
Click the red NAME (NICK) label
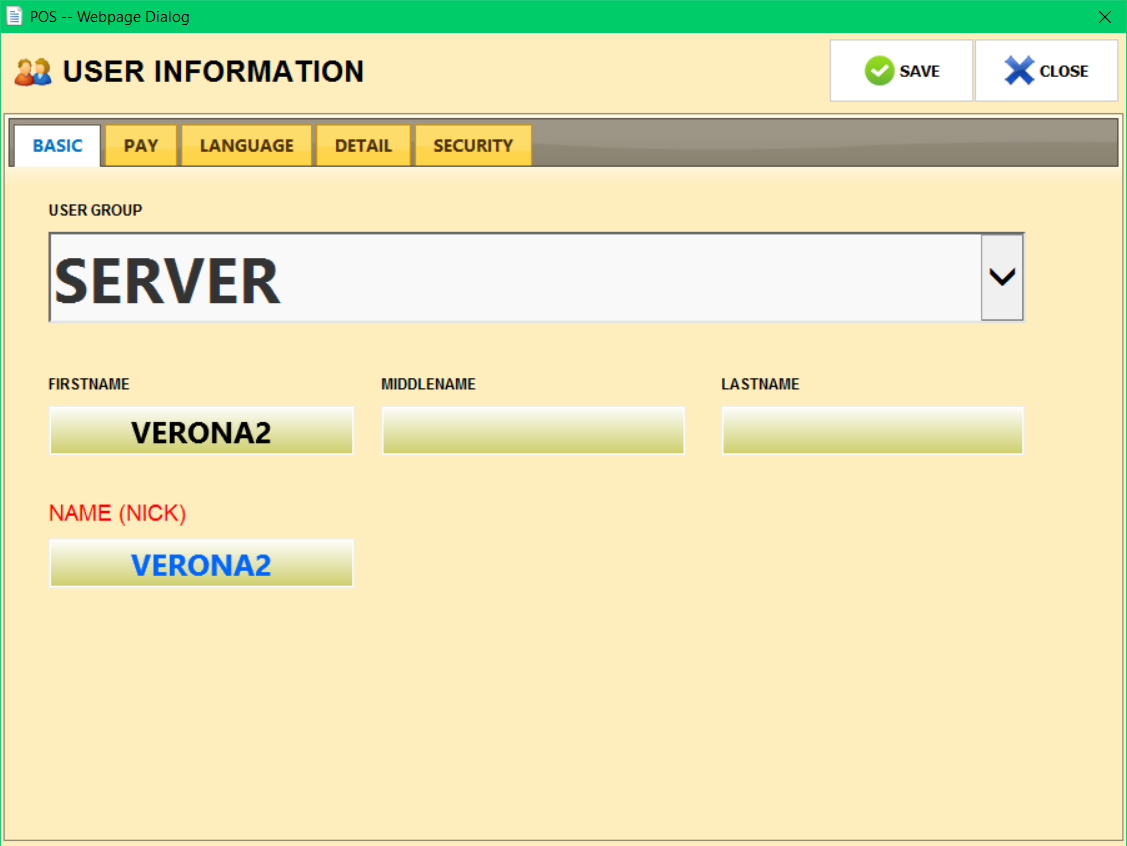tap(117, 513)
